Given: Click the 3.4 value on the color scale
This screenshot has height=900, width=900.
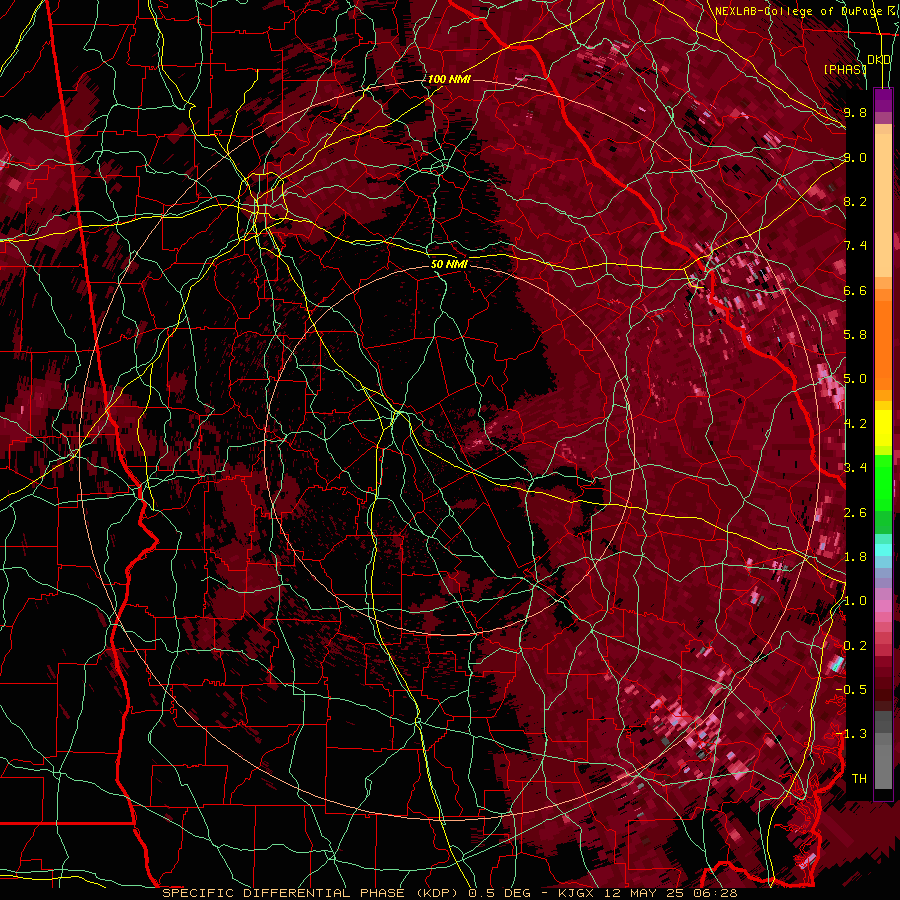Looking at the screenshot, I should (855, 468).
